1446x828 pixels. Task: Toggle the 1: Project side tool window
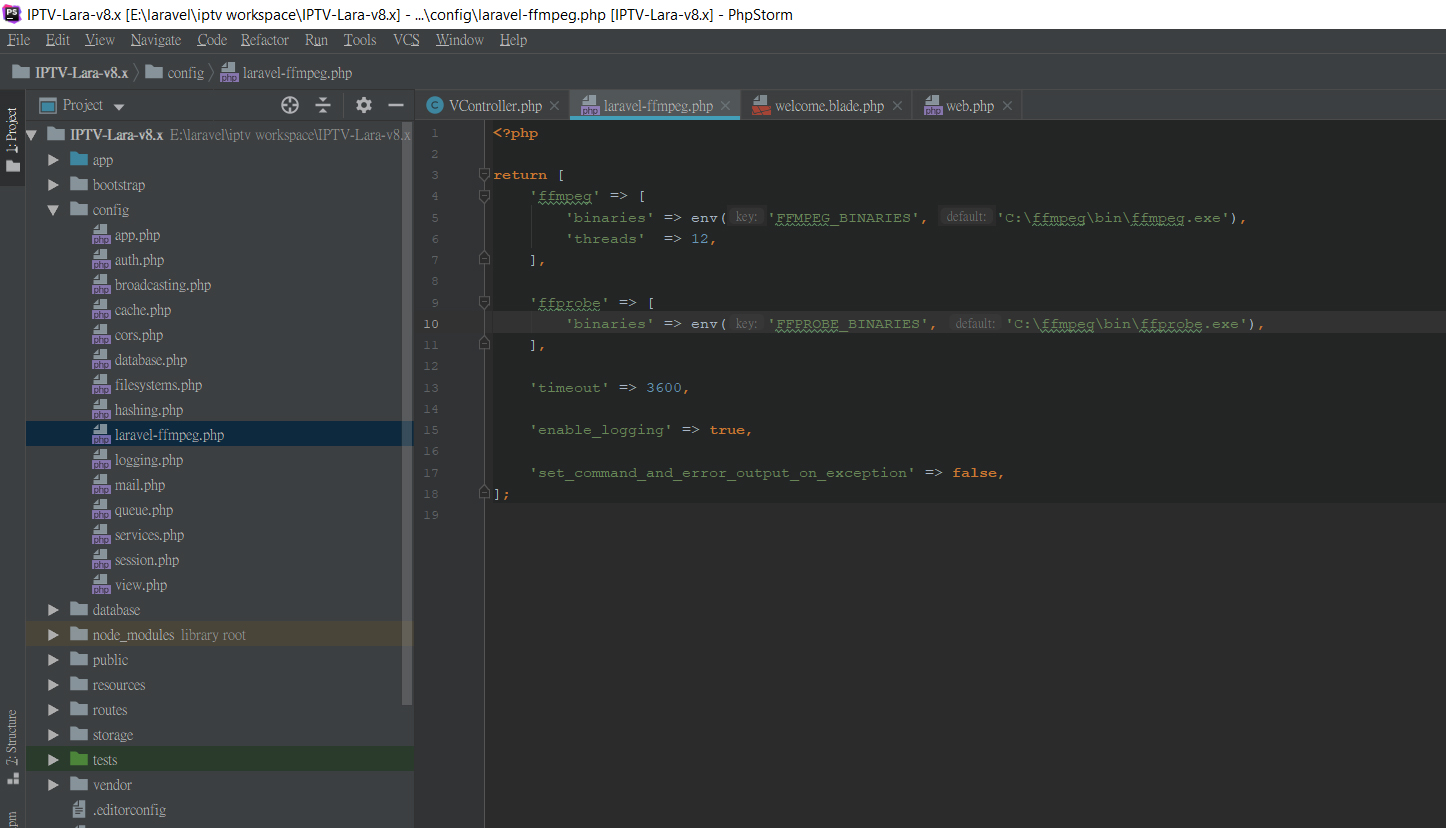point(12,140)
